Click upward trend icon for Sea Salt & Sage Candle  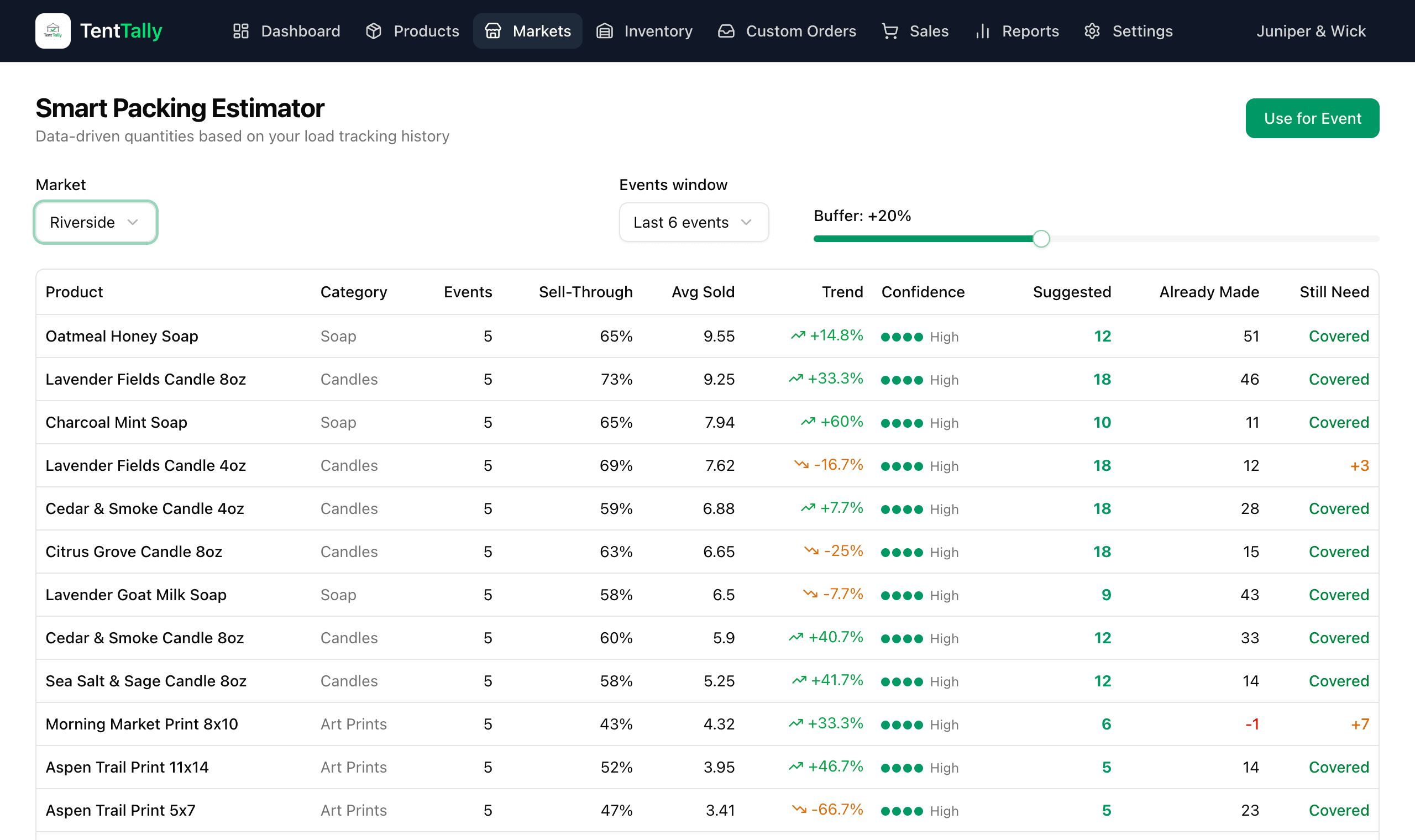point(799,680)
